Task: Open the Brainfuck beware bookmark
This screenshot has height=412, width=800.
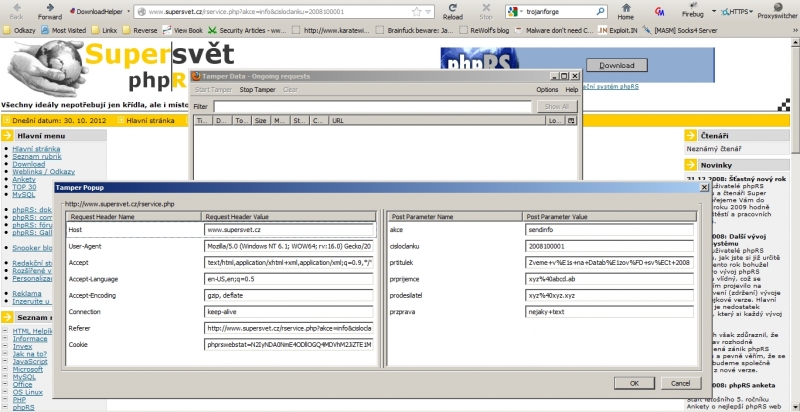Action: 414,30
